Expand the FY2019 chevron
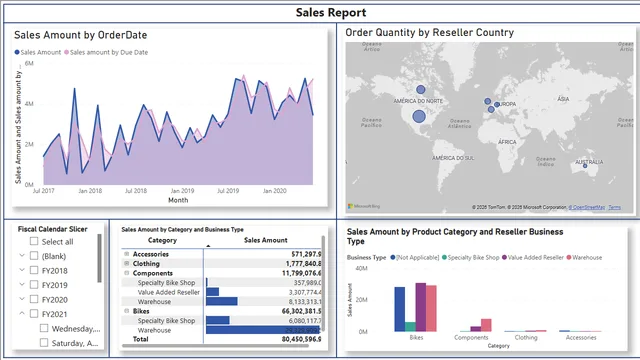Image resolution: width=640 pixels, height=360 pixels. pyautogui.click(x=22, y=284)
